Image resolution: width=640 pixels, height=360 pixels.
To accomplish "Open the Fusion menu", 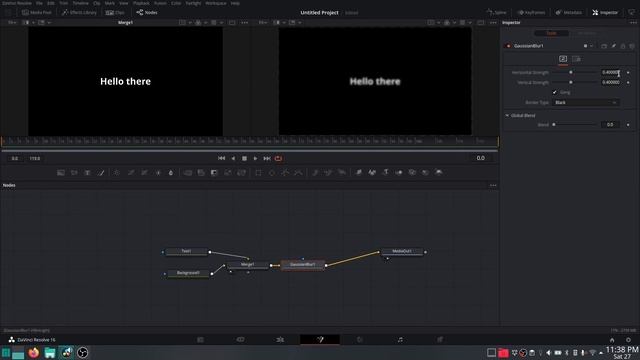I will 160,3.
